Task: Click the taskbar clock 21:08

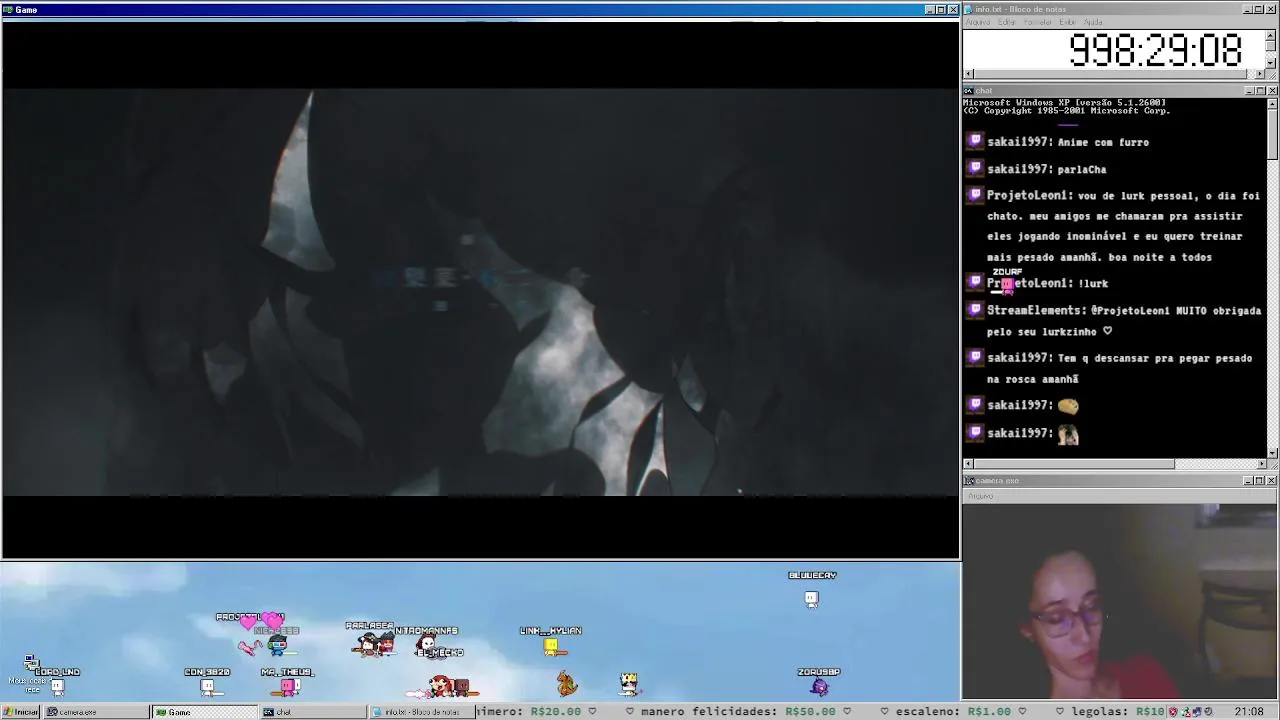Action: [1249, 712]
